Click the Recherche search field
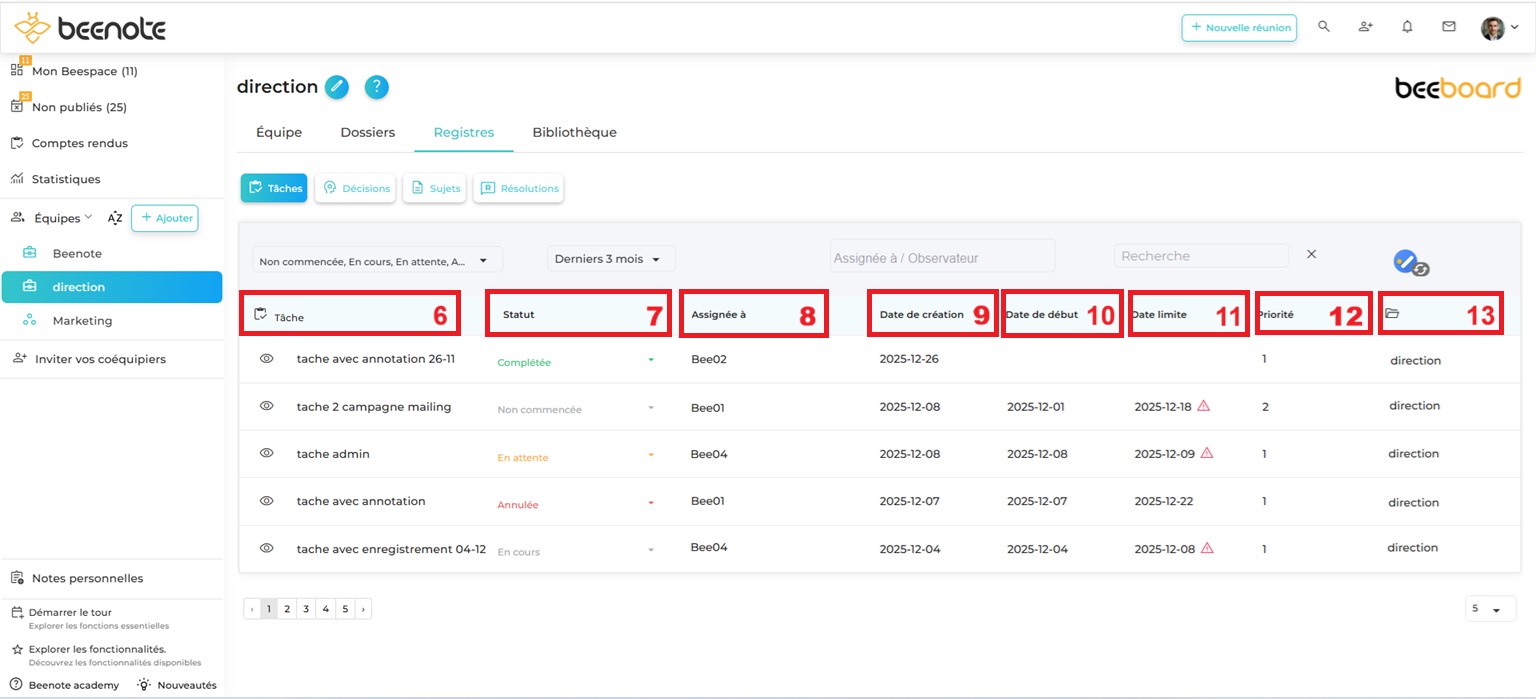This screenshot has height=699, width=1536. (1200, 256)
